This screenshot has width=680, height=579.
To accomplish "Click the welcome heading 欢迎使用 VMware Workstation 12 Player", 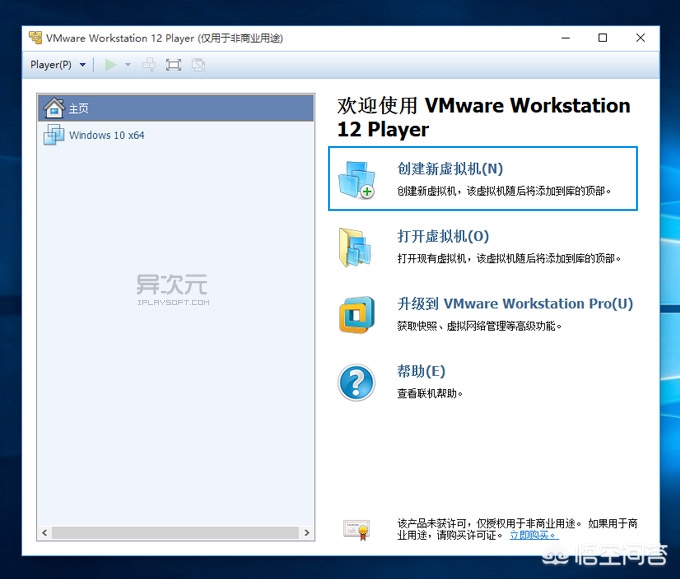I will tap(484, 118).
